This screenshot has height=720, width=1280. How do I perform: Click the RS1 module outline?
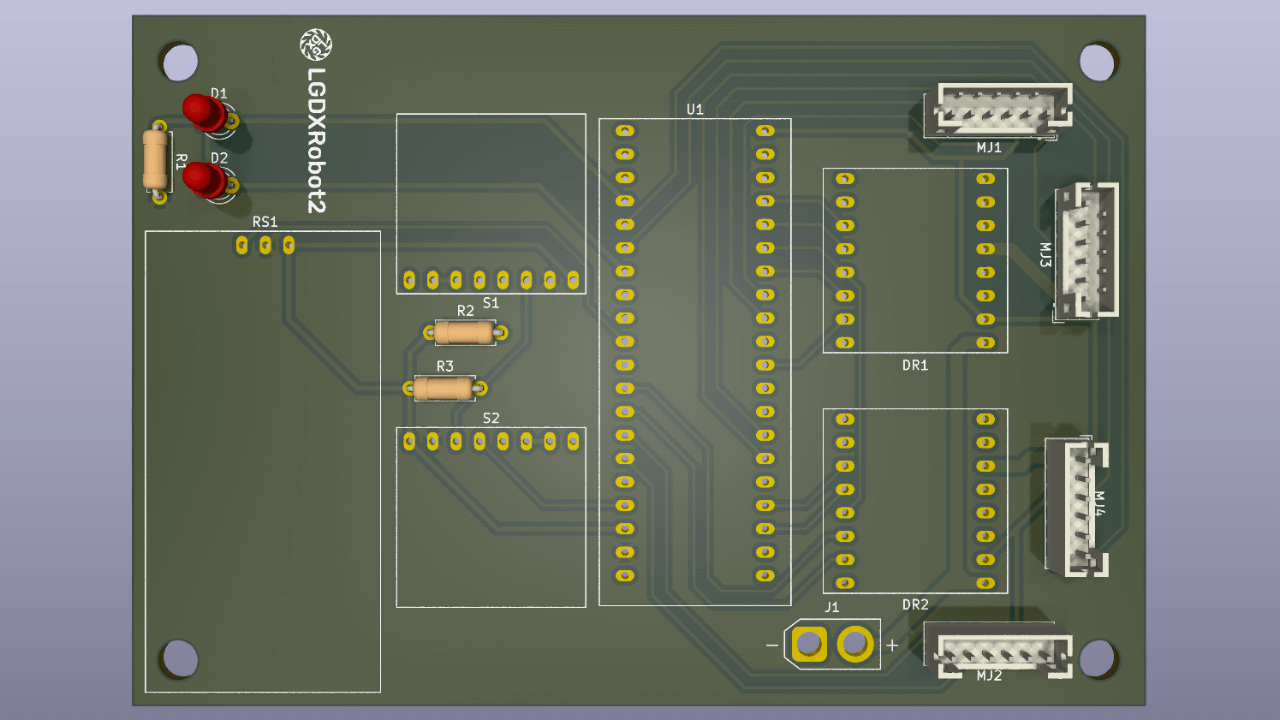(262, 460)
